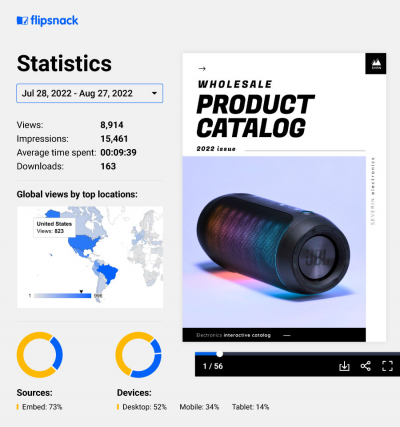Screen dimensions: 400x427
Task: Click the Embed: 73% legend entry
Action: 39,407
